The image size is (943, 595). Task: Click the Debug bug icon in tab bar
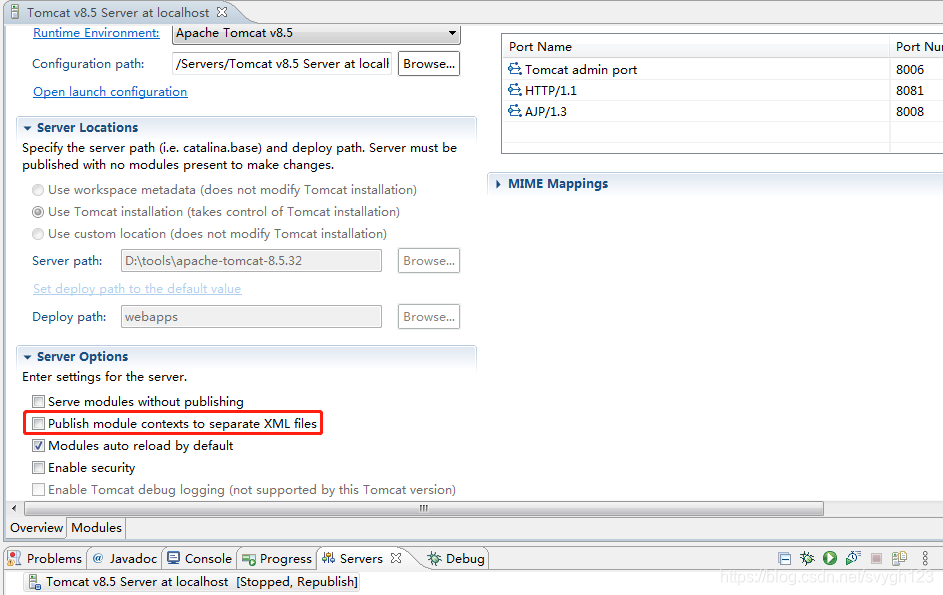(434, 558)
